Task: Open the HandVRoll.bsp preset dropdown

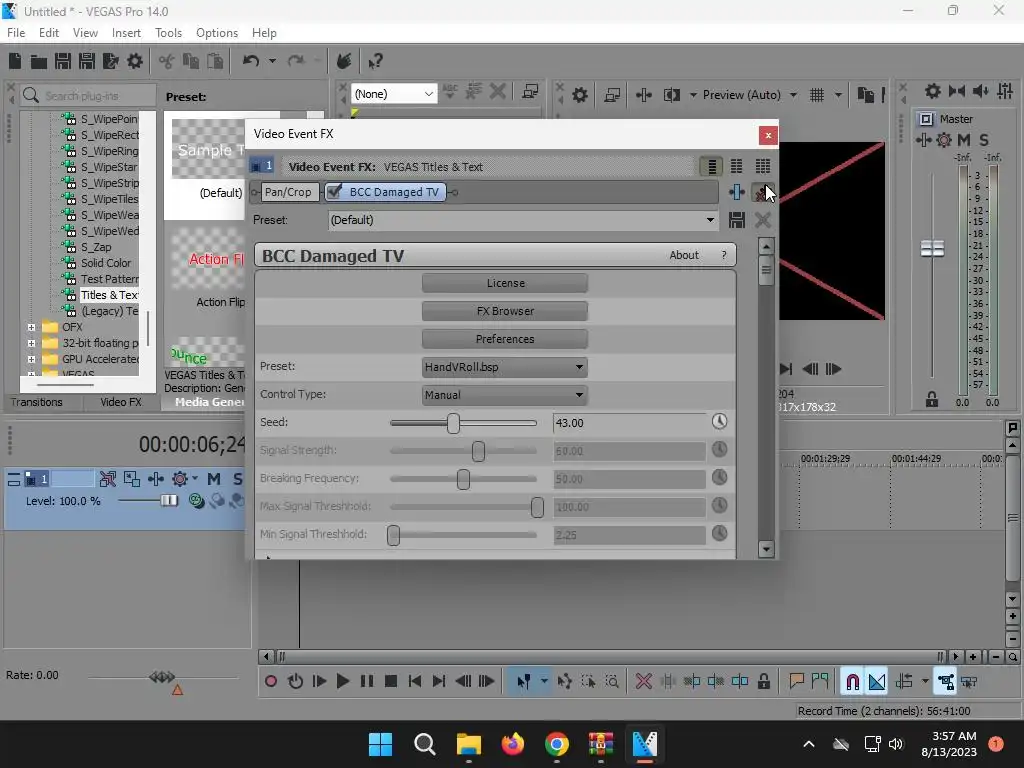Action: (x=505, y=367)
